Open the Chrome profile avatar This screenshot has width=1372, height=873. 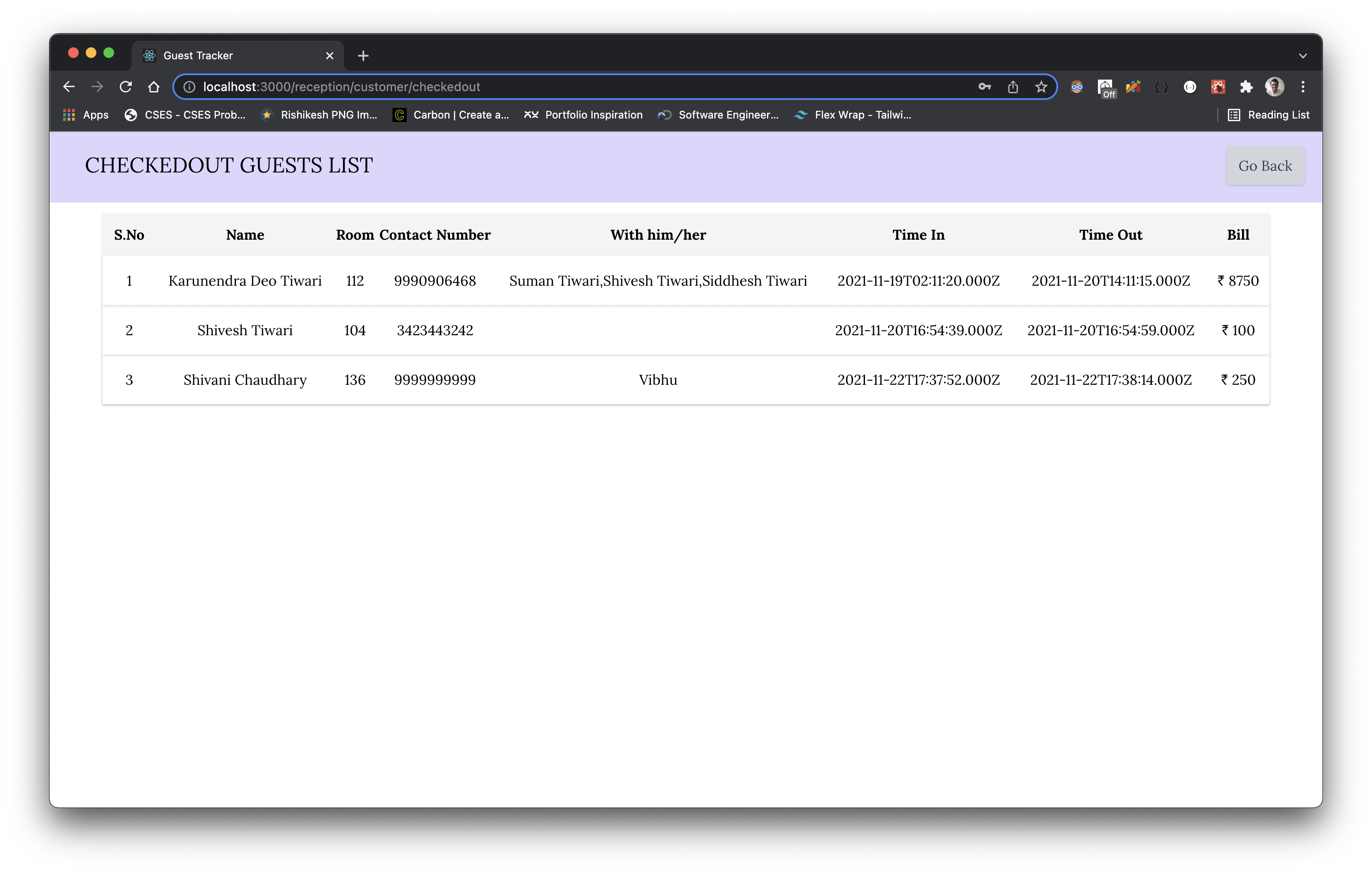[x=1275, y=87]
